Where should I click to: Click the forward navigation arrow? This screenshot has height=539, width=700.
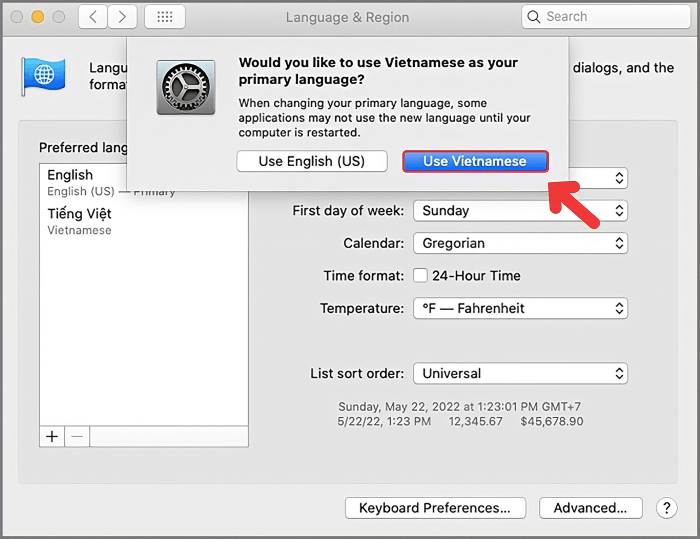pos(122,17)
